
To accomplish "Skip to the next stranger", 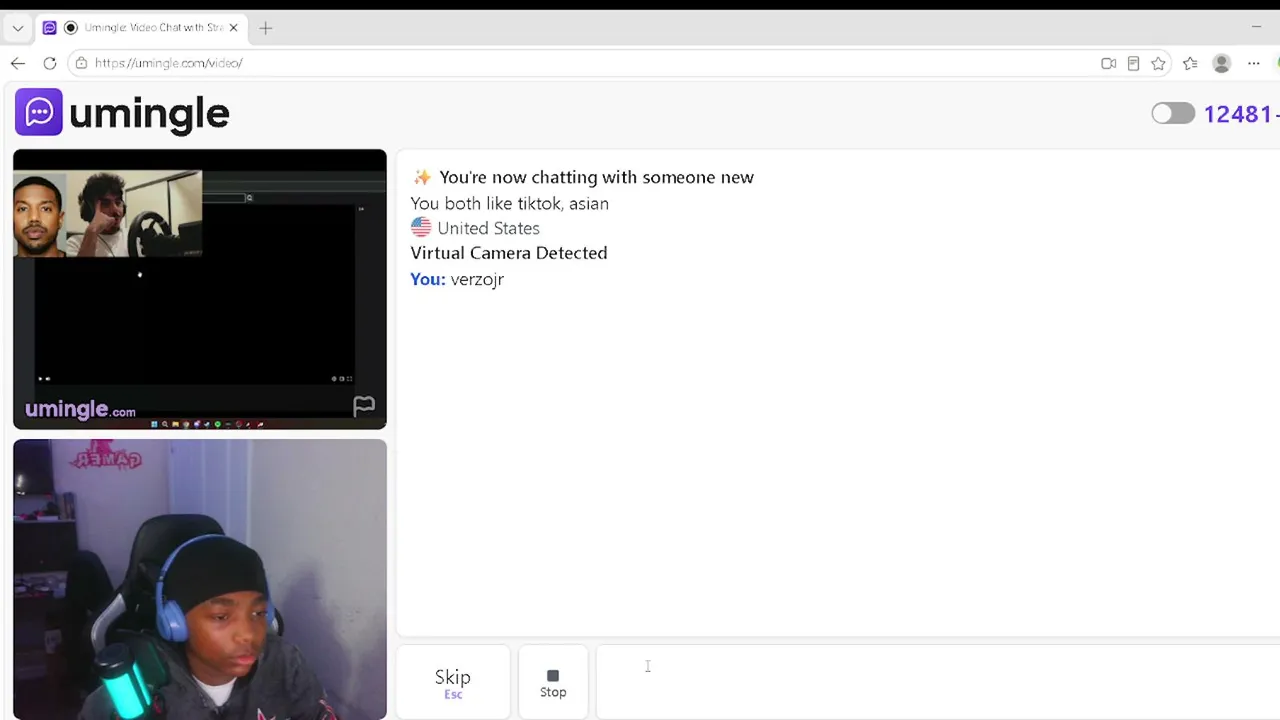I will pyautogui.click(x=453, y=682).
